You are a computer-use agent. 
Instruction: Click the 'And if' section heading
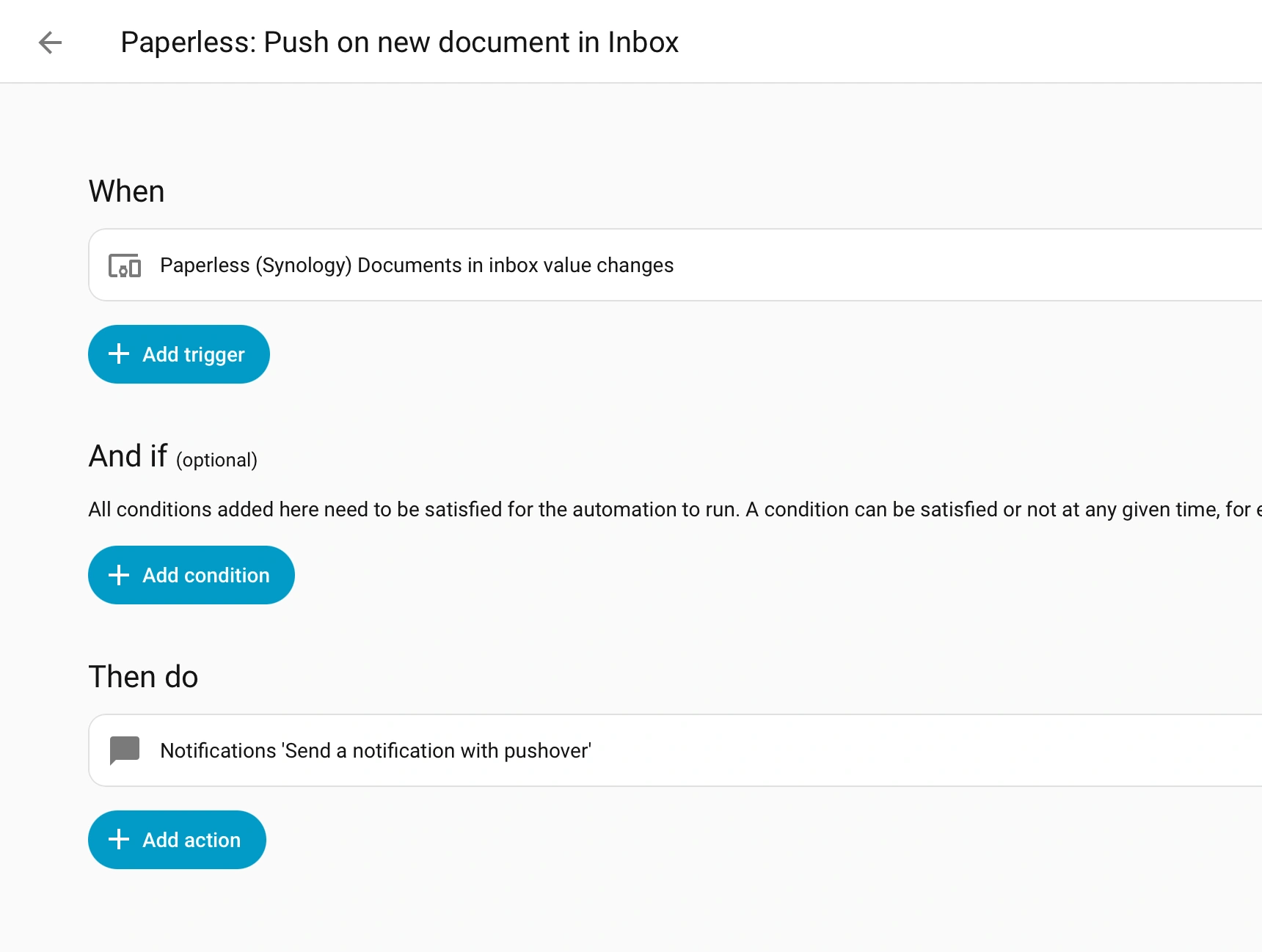128,456
